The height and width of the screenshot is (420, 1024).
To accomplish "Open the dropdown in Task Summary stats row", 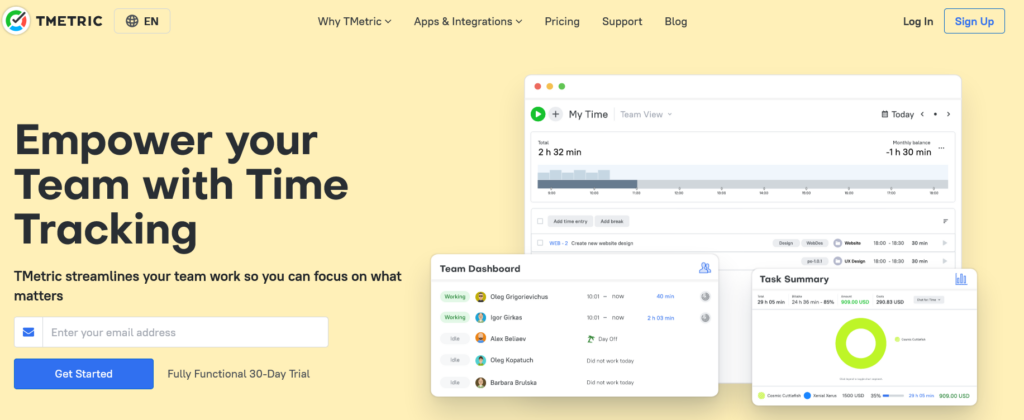I will coord(929,300).
